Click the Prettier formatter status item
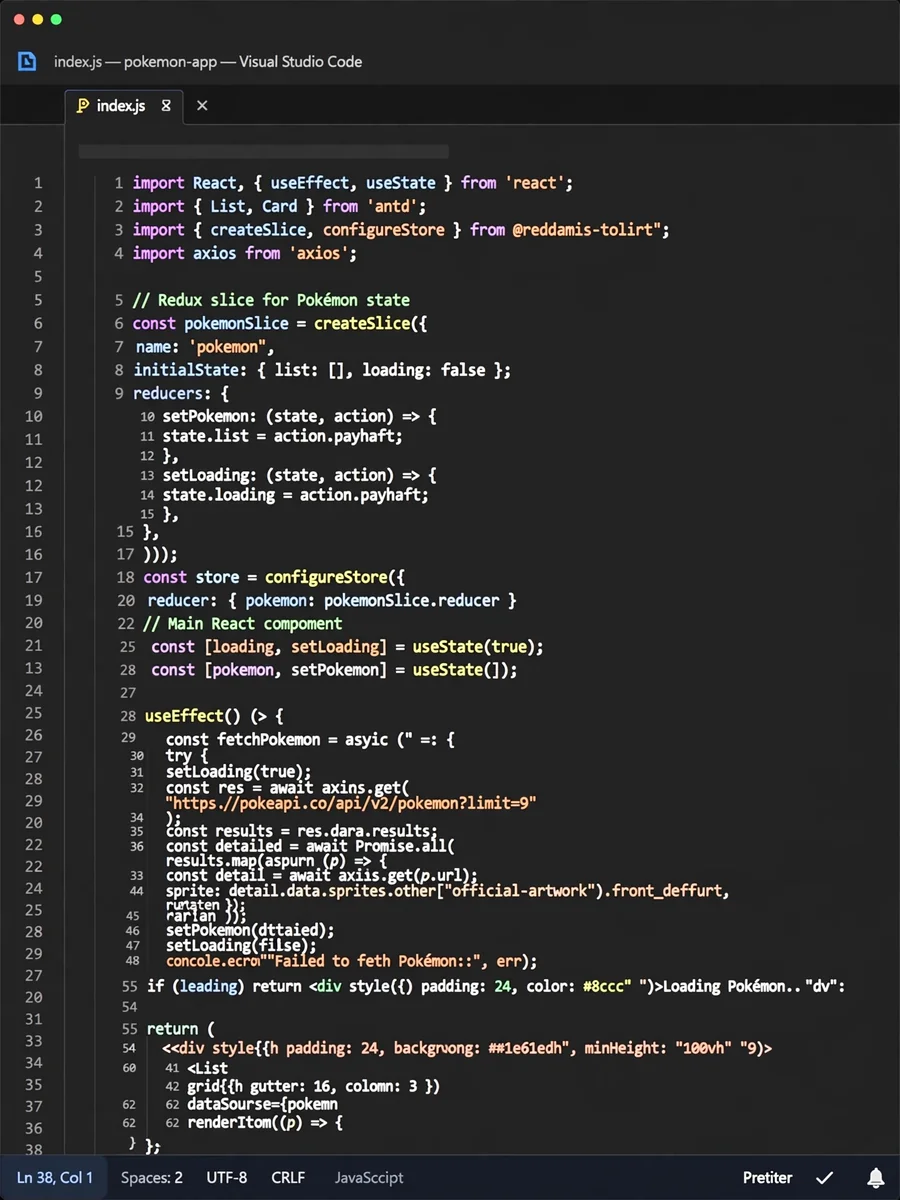The width and height of the screenshot is (900, 1200). coord(767,1177)
